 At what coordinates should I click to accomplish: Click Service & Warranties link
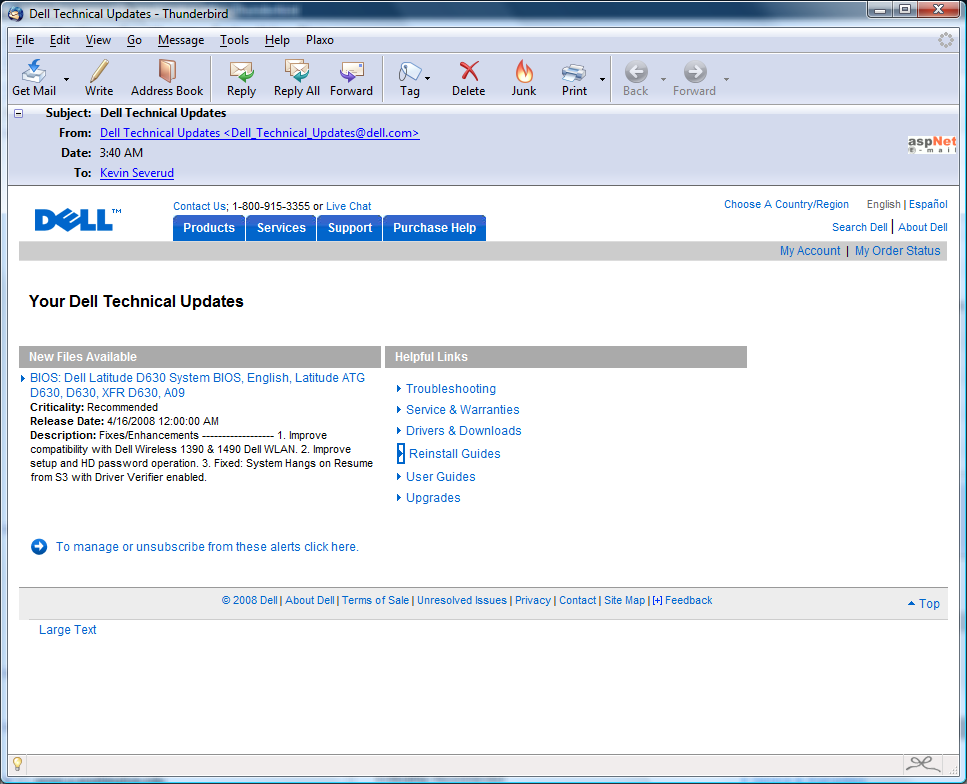pos(463,410)
